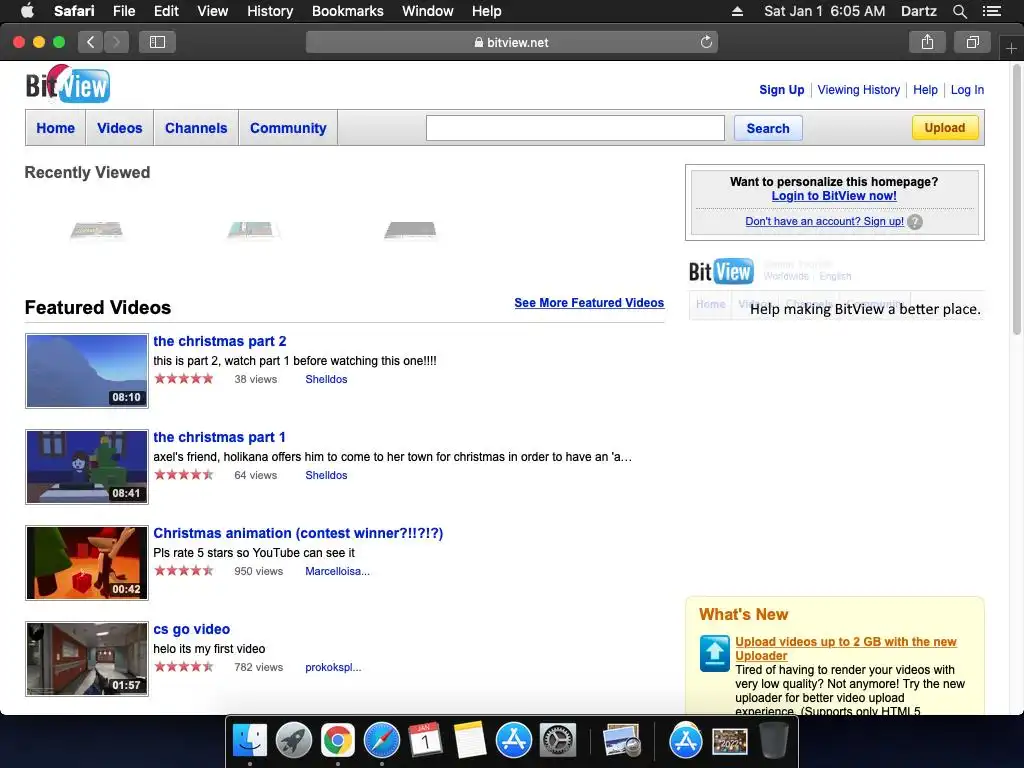
Task: Open video title the christmas part 1
Action: click(x=219, y=437)
